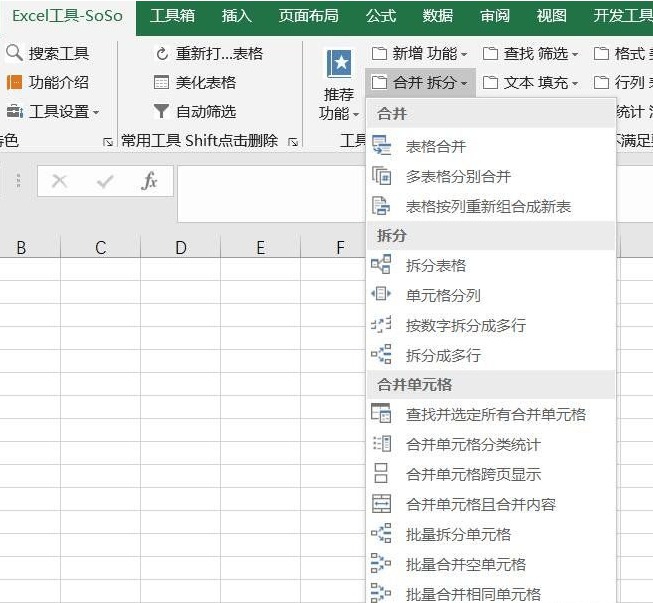The width and height of the screenshot is (653, 603).
Task: Collapse the 合并 拆分 dropdown
Action: [x=420, y=82]
